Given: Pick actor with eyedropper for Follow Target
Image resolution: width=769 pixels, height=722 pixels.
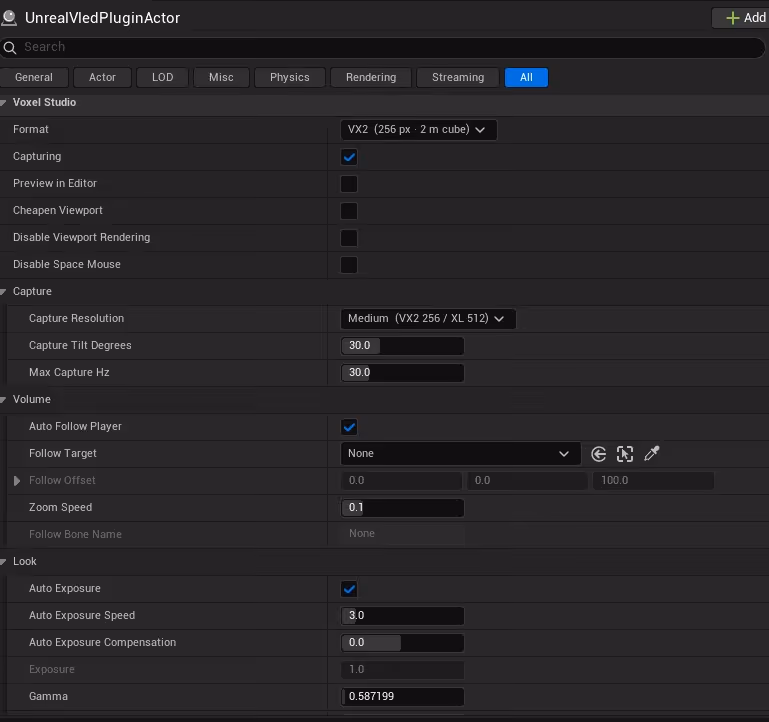Looking at the screenshot, I should click(x=651, y=454).
